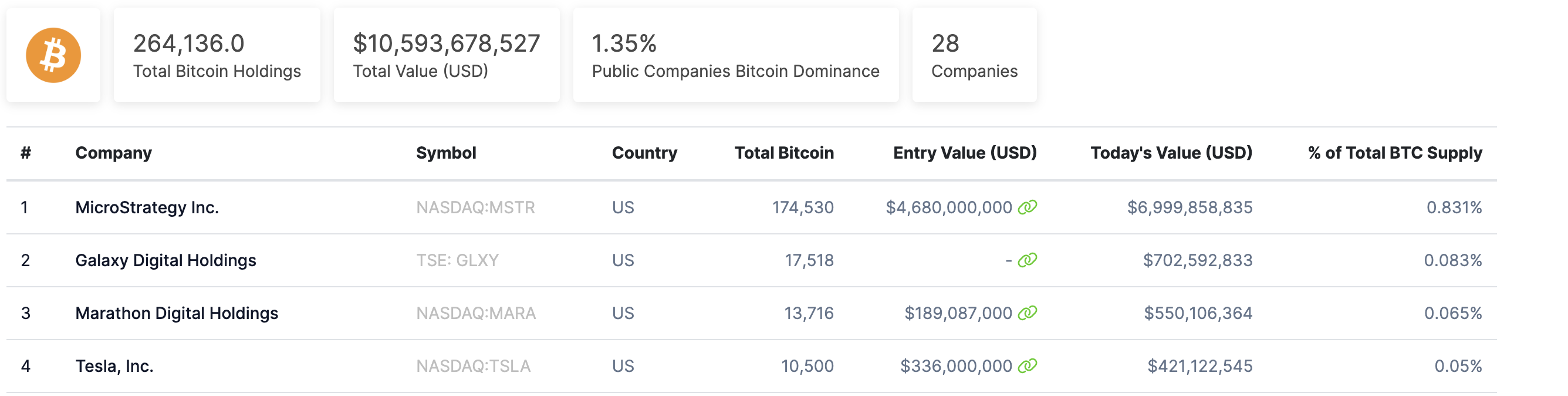Click the NASDAQ:TSLA ticker symbol
Viewport: 1568px width, 396px height.
(x=473, y=366)
